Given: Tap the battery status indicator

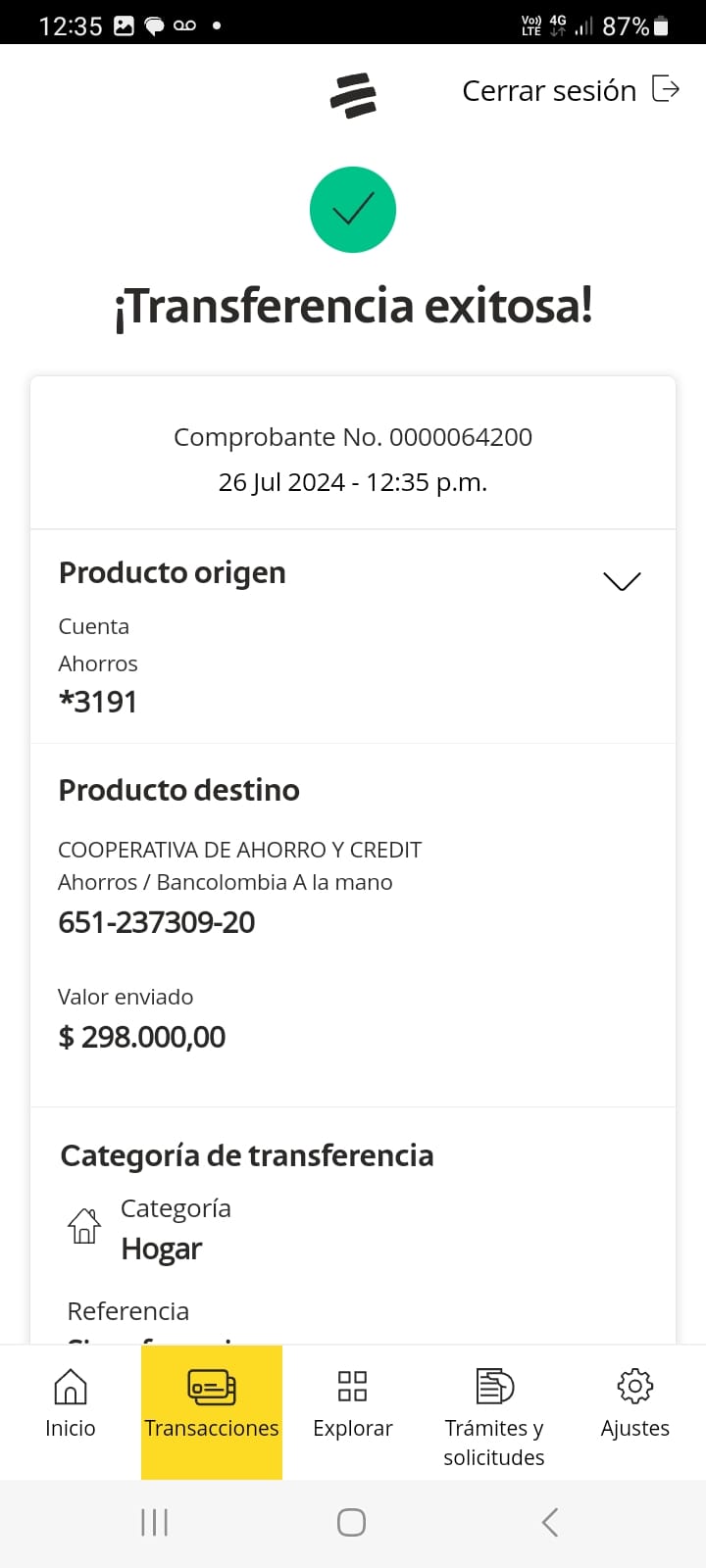Looking at the screenshot, I should pyautogui.click(x=661, y=26).
